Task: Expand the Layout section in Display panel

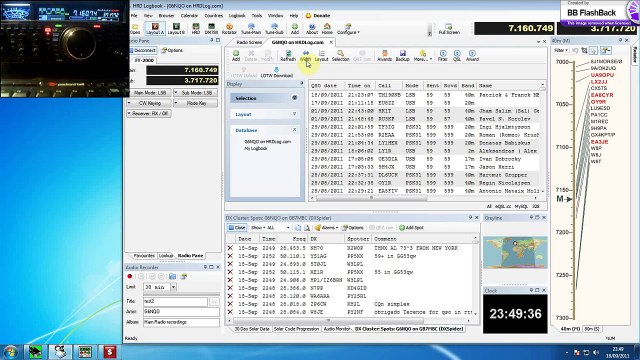Action: pyautogui.click(x=295, y=114)
